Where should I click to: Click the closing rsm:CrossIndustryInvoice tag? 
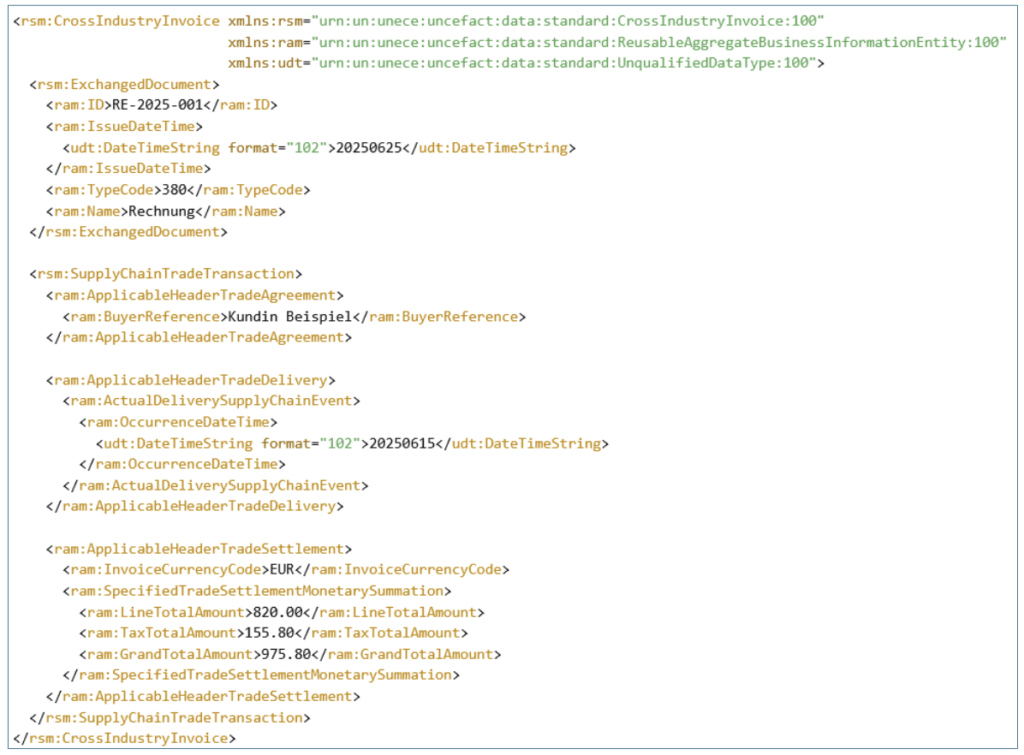pos(124,739)
